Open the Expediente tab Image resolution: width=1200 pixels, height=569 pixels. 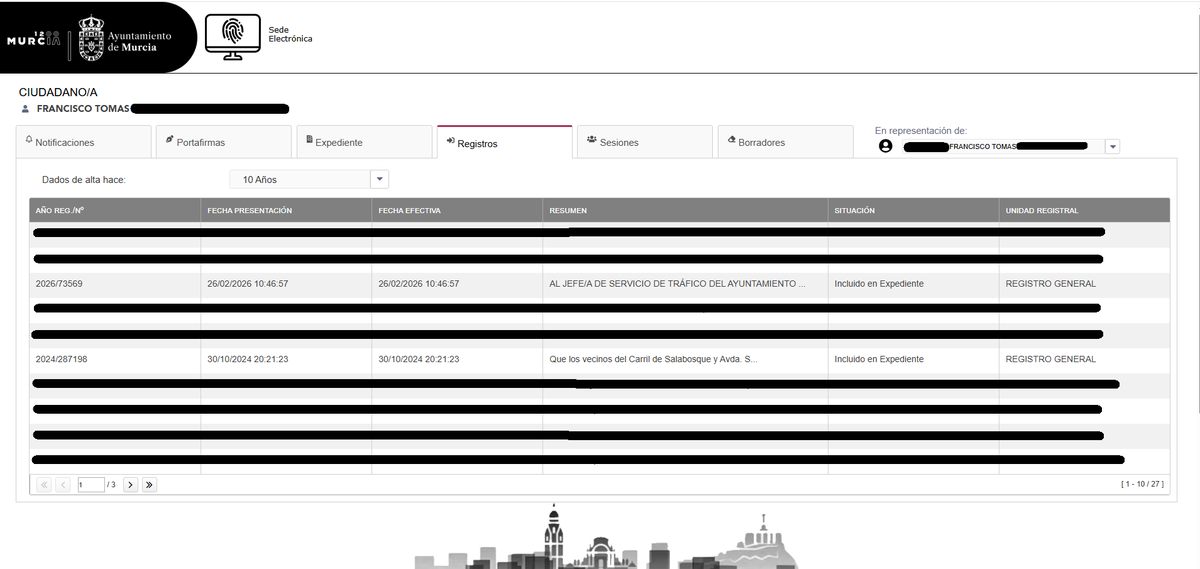363,142
